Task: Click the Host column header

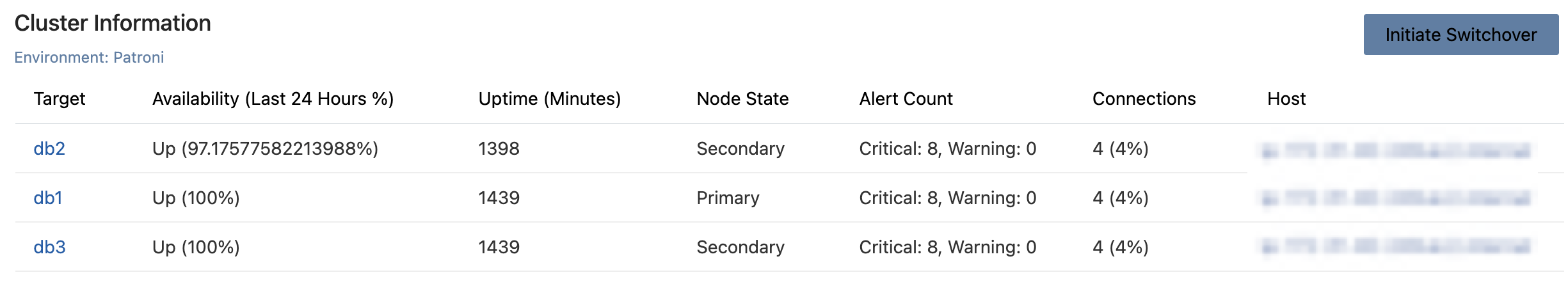Action: [x=1286, y=99]
